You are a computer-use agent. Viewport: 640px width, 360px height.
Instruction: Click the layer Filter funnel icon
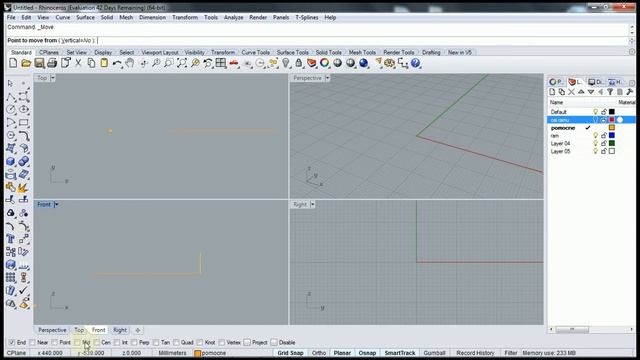pyautogui.click(x=610, y=92)
